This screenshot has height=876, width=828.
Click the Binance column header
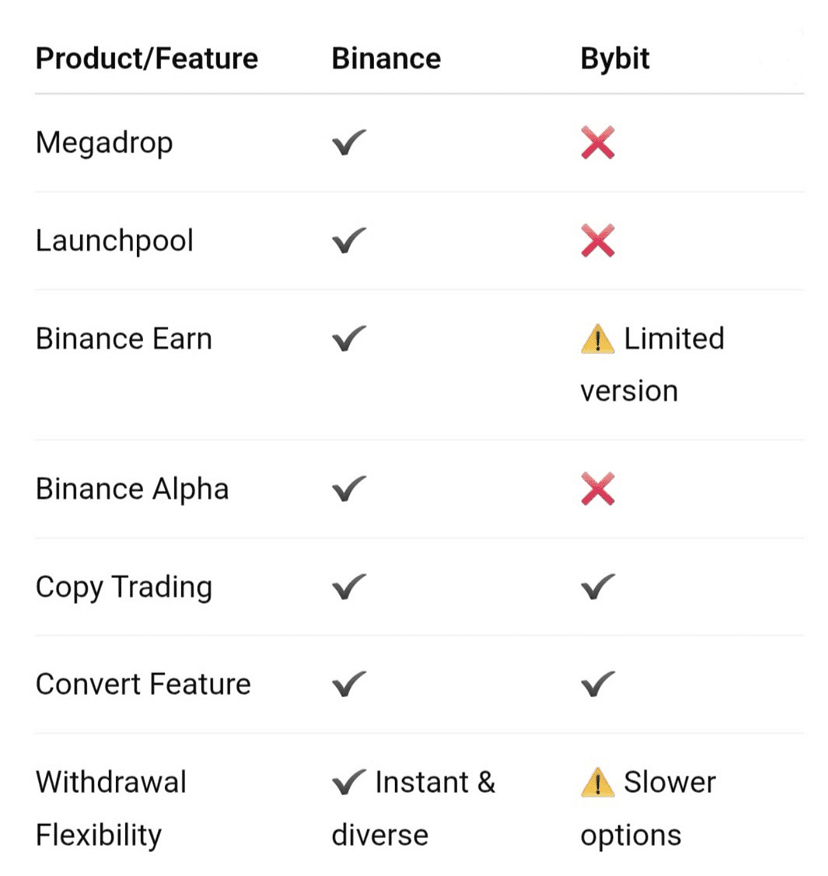point(386,58)
